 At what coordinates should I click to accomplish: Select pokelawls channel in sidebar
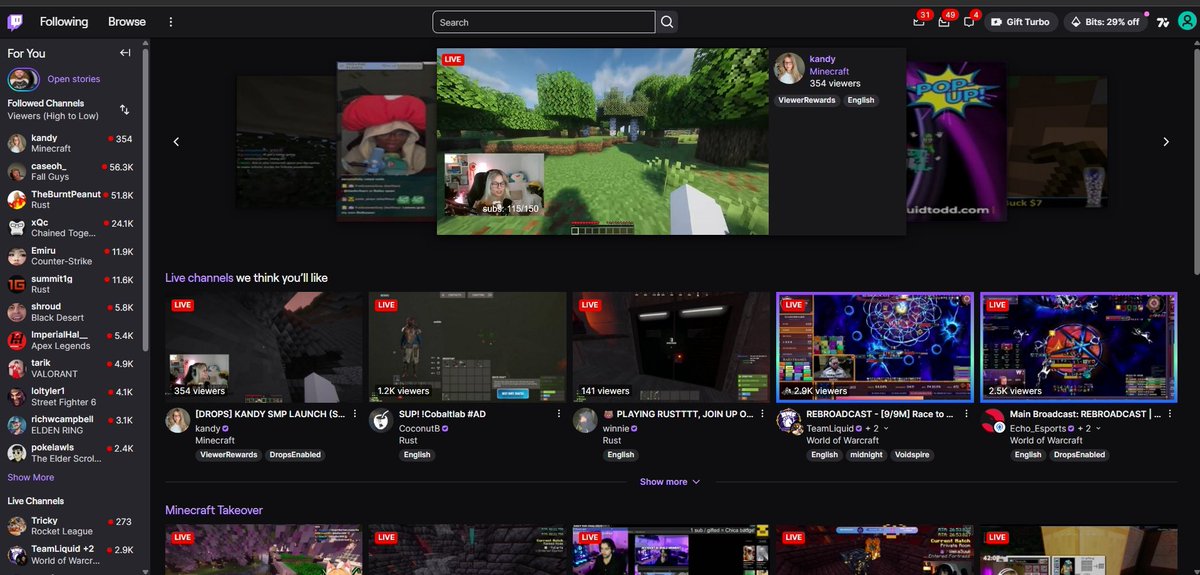click(x=72, y=453)
